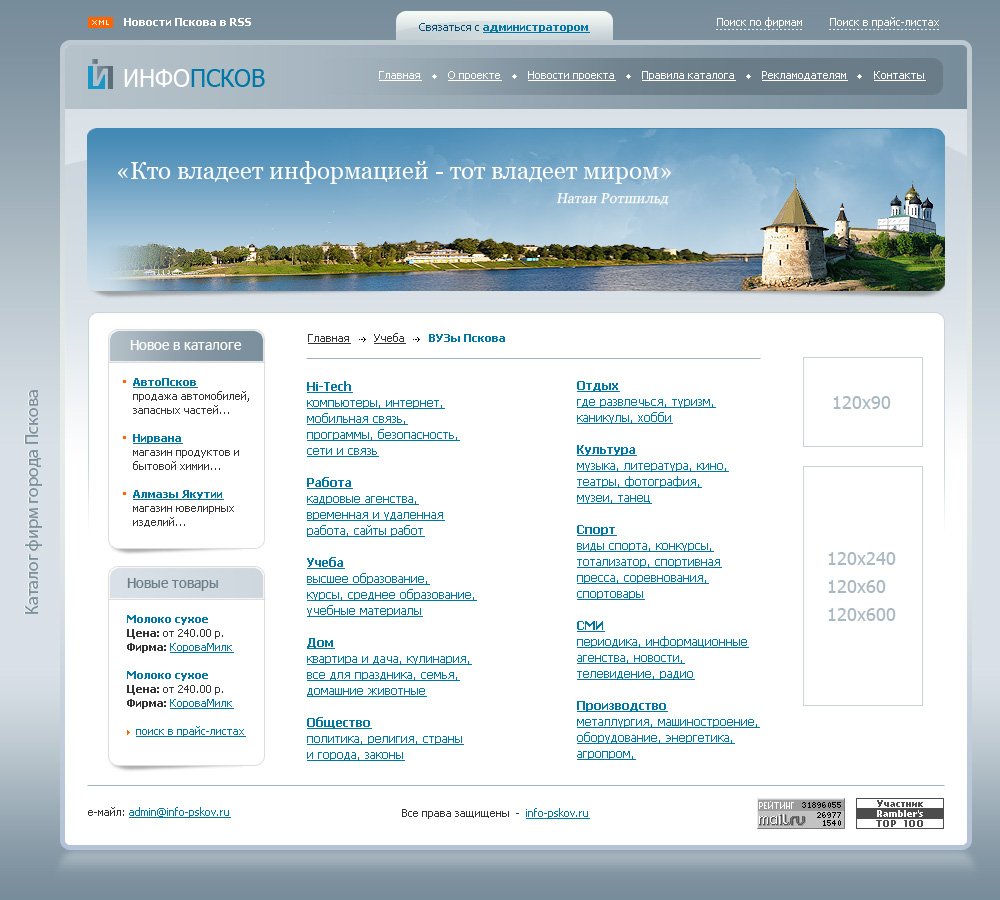Click кадровые агентства subcategory link
The height and width of the screenshot is (900, 1000).
362,499
